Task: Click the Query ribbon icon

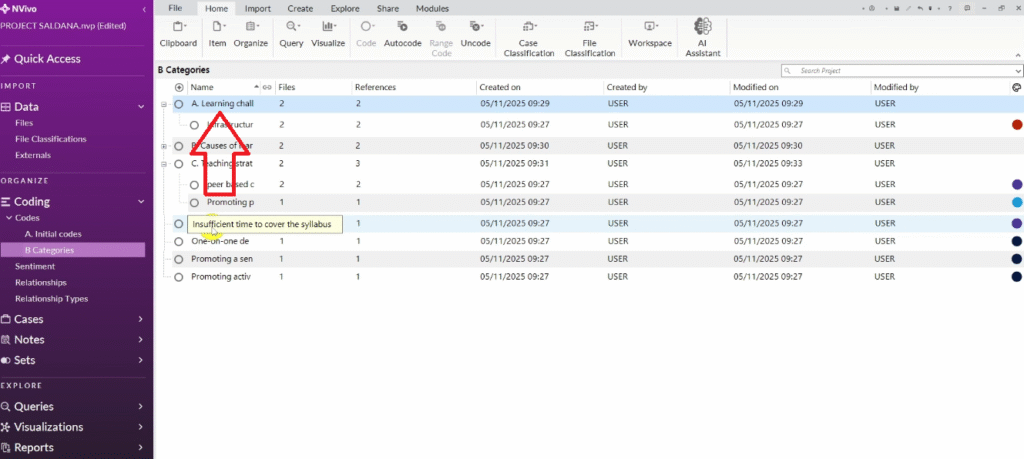Action: pos(291,32)
